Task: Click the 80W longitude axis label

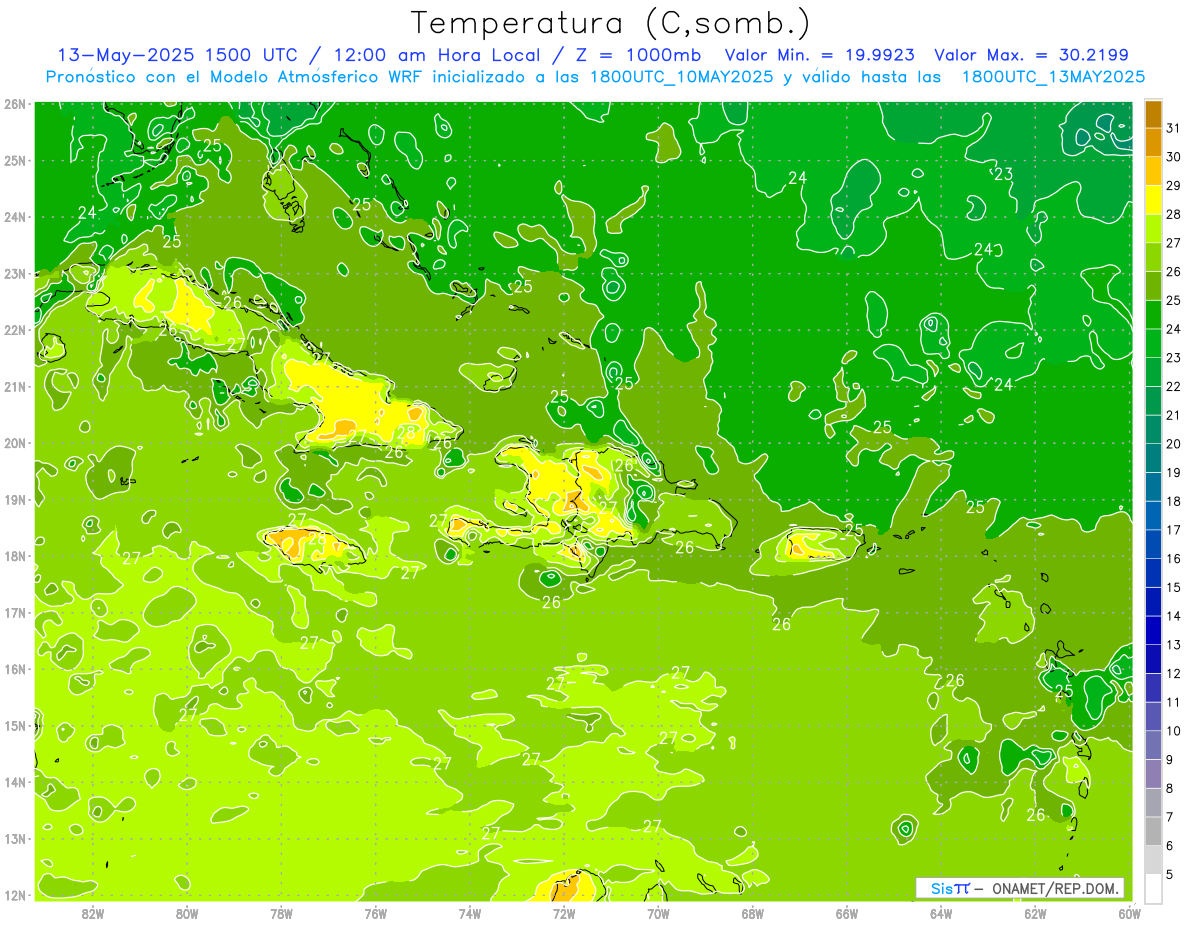Action: click(187, 913)
